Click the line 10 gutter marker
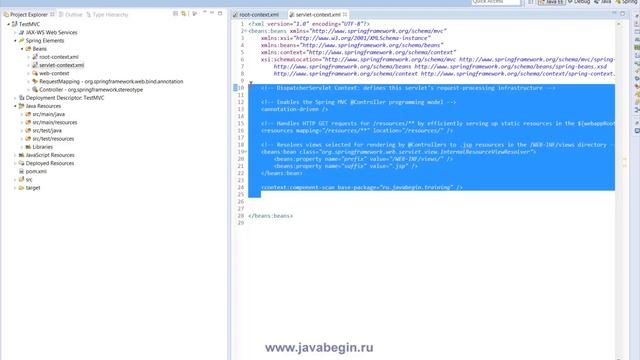 [235, 88]
